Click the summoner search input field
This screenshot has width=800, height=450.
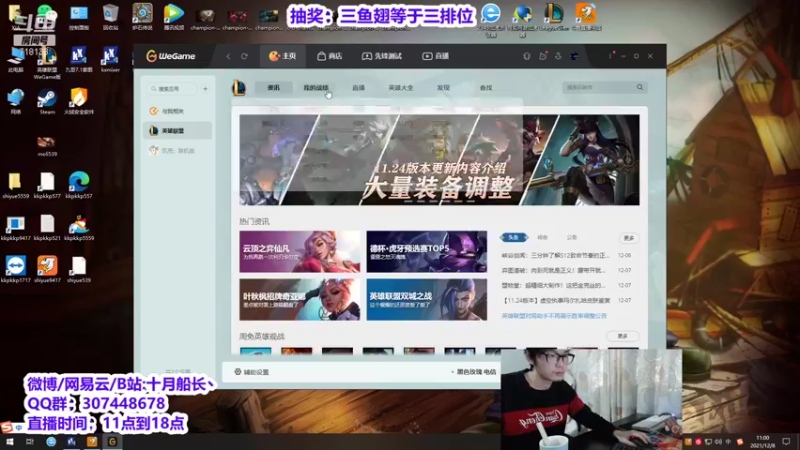pyautogui.click(x=598, y=87)
